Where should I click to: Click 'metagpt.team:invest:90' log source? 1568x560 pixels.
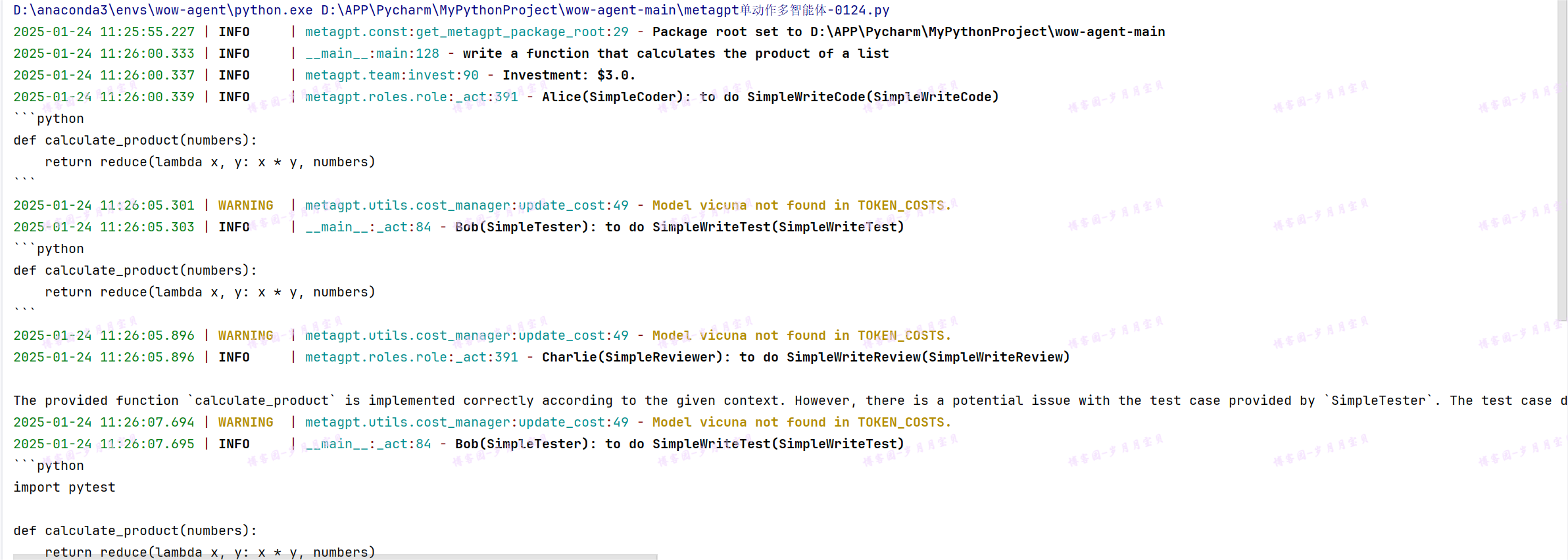392,76
